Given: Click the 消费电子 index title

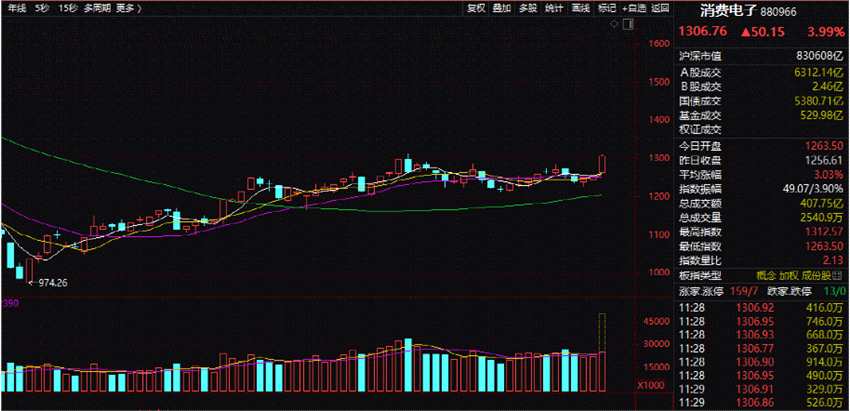Looking at the screenshot, I should [x=730, y=11].
